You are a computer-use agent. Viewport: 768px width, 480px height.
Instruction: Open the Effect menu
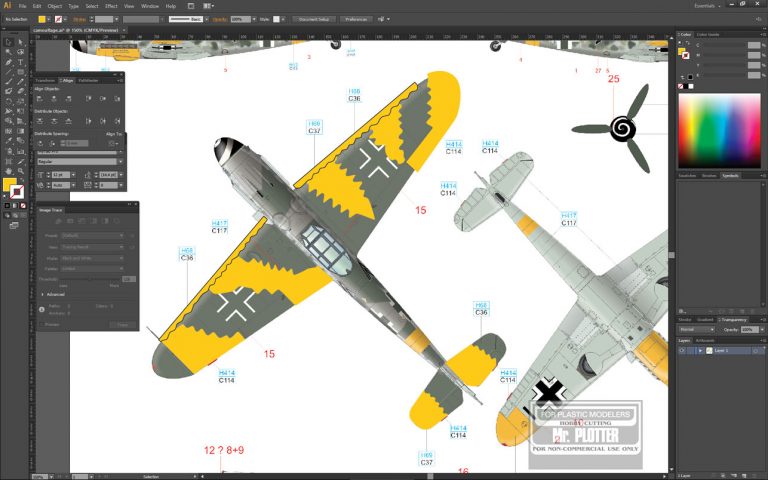[111, 6]
